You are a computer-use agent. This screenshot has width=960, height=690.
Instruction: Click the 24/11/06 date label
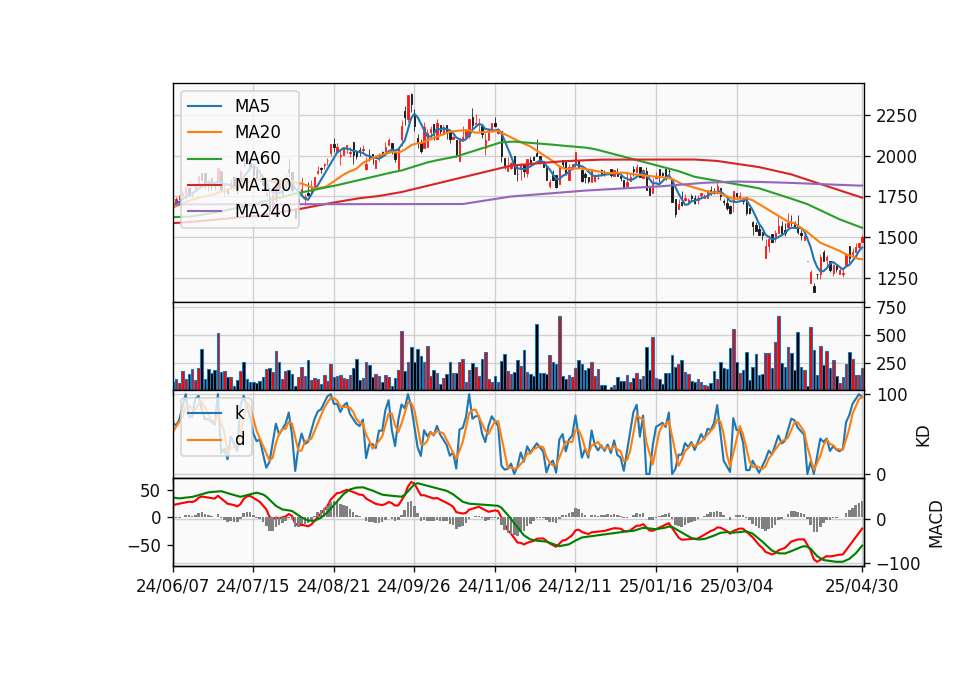click(495, 587)
